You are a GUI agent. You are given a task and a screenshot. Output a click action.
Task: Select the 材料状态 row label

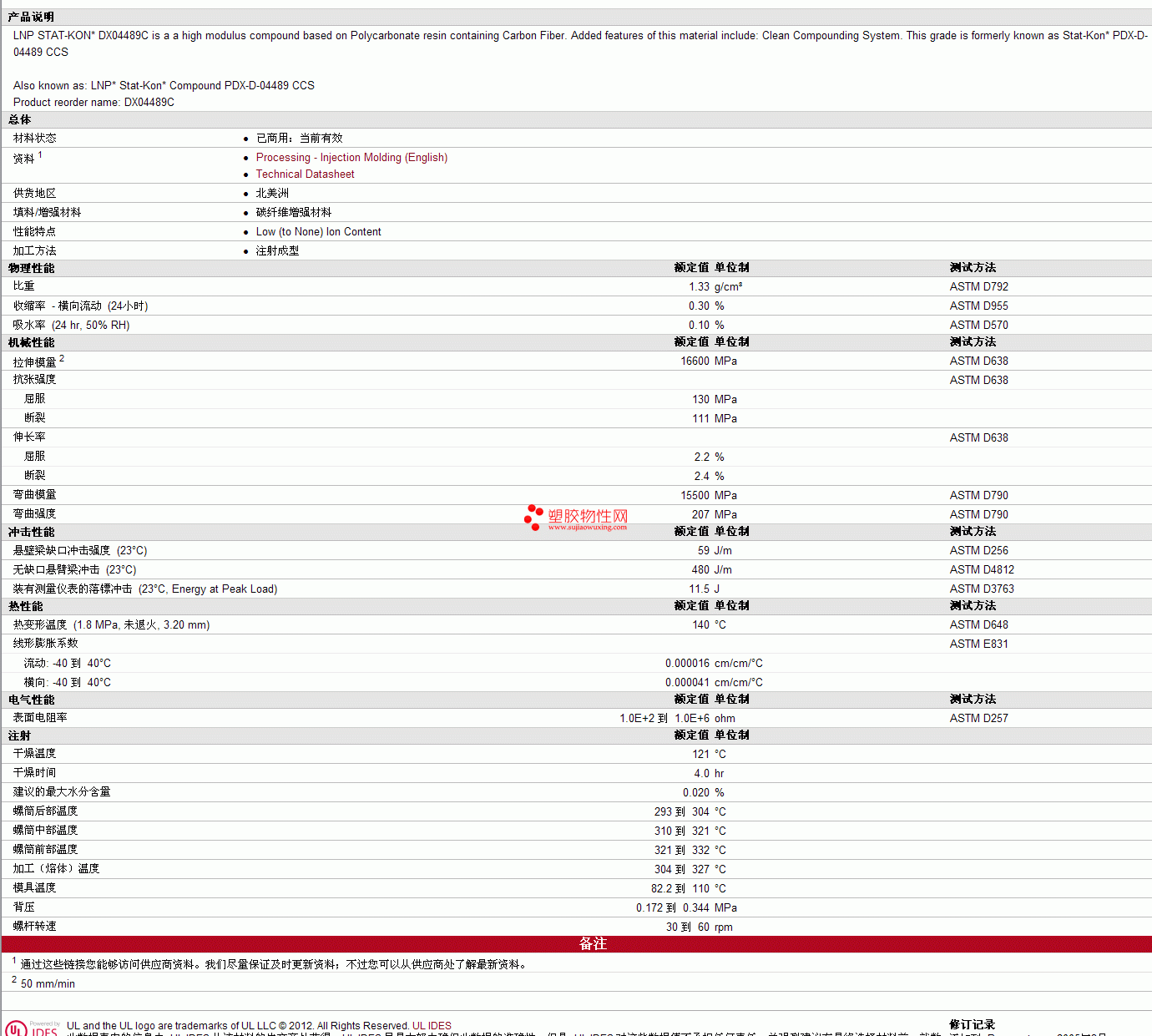pyautogui.click(x=35, y=139)
